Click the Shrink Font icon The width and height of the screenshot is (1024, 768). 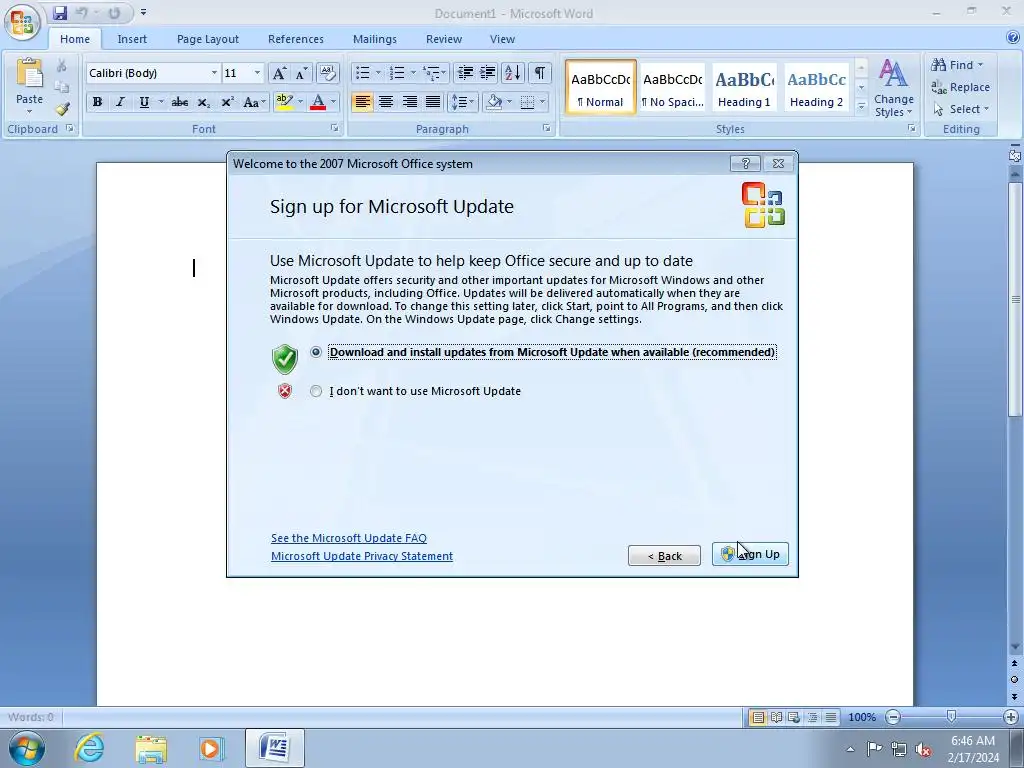(302, 73)
